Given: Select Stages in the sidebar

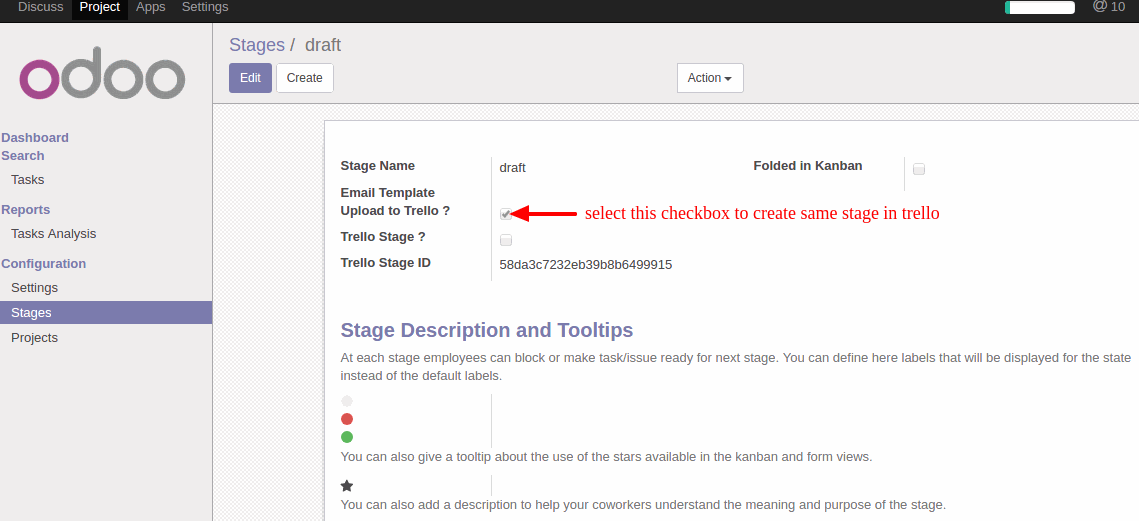Looking at the screenshot, I should pyautogui.click(x=106, y=313).
